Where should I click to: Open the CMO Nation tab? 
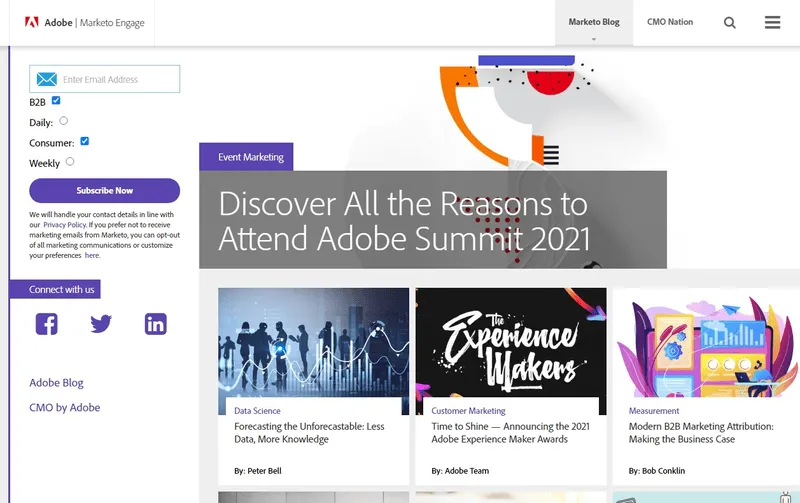[x=670, y=22]
